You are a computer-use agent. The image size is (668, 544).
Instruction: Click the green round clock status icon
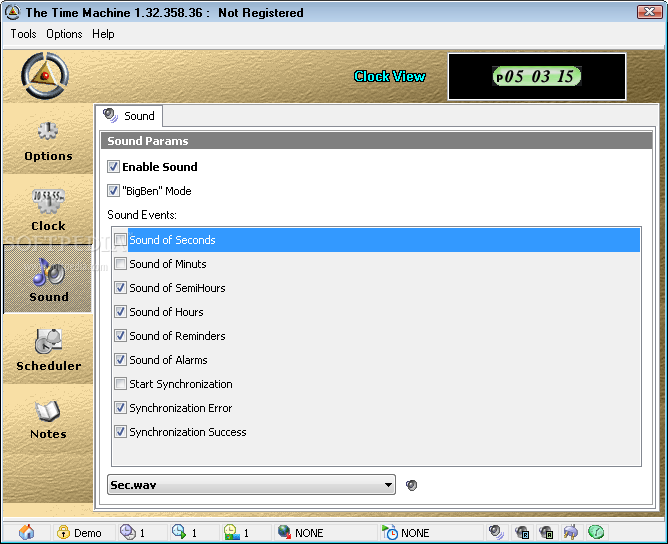coord(596,532)
